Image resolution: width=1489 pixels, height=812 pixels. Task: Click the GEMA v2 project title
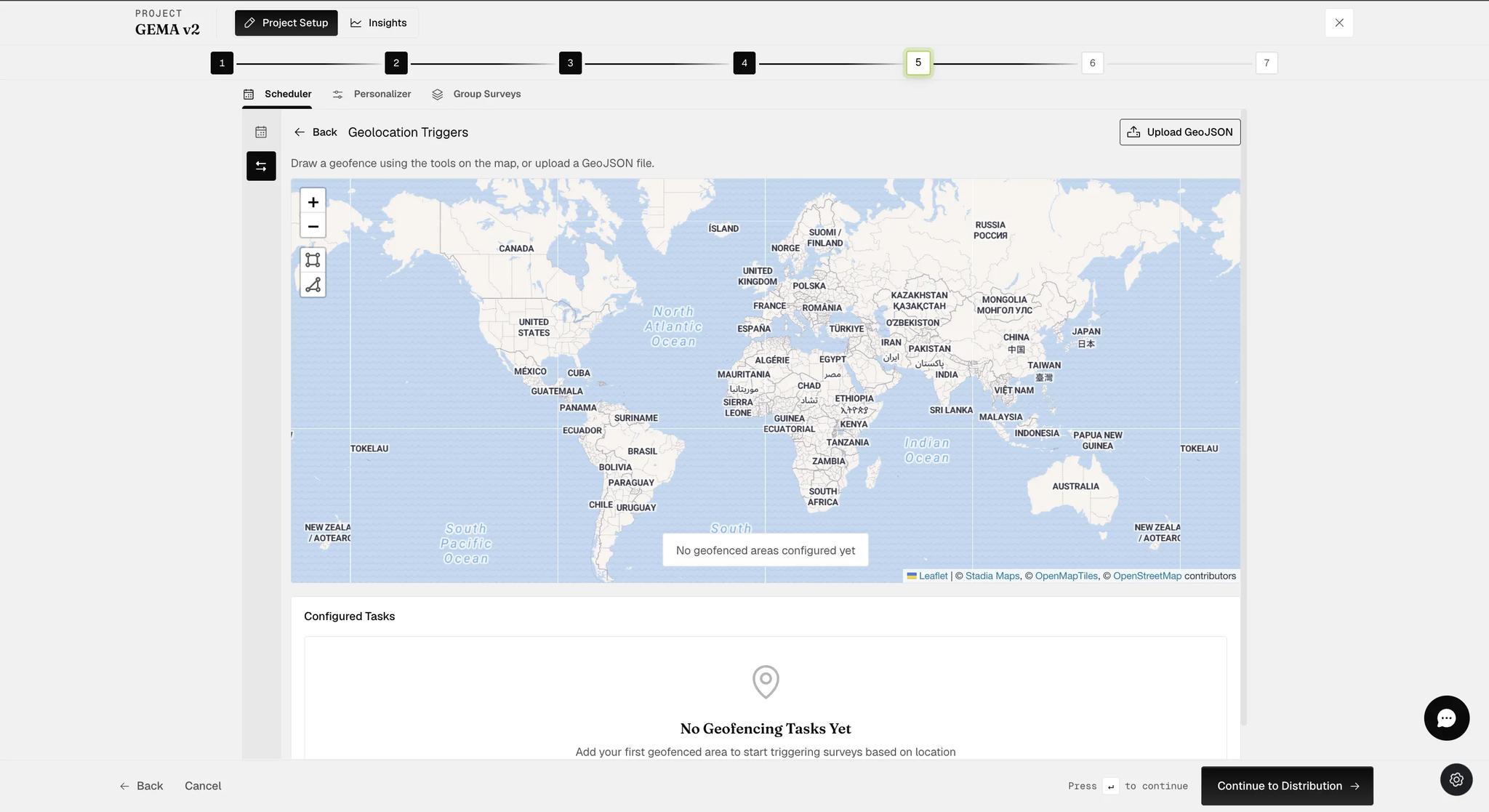(x=167, y=30)
